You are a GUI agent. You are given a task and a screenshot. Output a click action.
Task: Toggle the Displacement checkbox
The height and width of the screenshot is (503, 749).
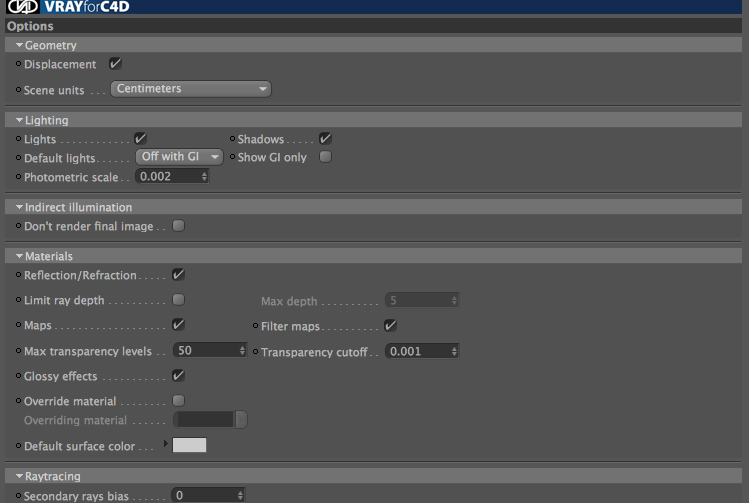tap(115, 64)
